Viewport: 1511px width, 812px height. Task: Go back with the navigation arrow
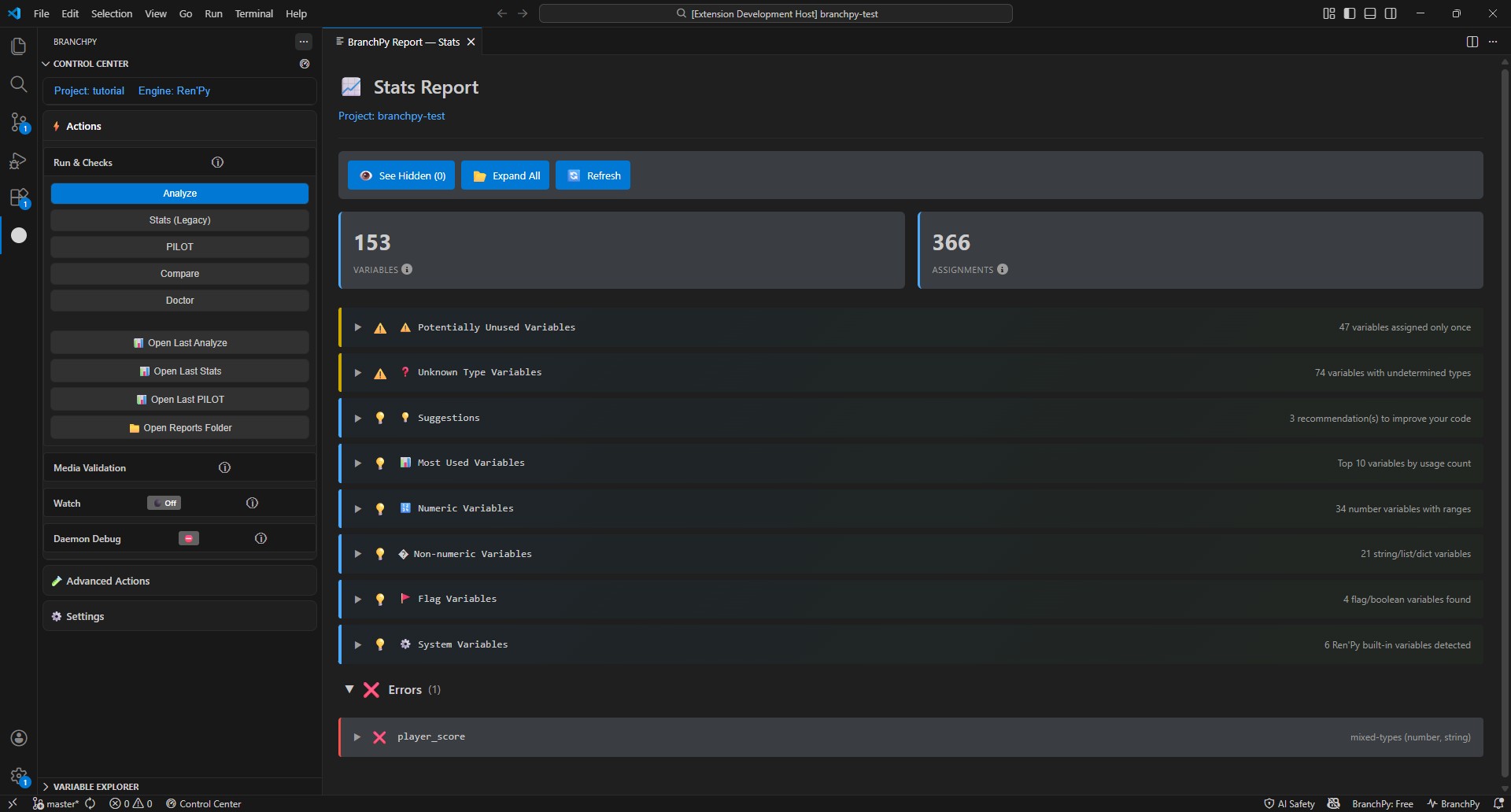pyautogui.click(x=502, y=13)
